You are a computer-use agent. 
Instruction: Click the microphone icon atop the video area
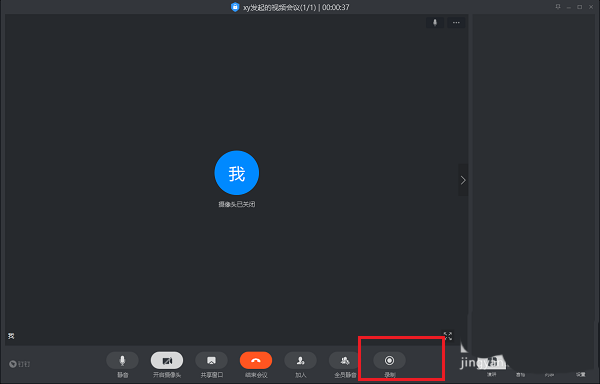click(x=435, y=23)
